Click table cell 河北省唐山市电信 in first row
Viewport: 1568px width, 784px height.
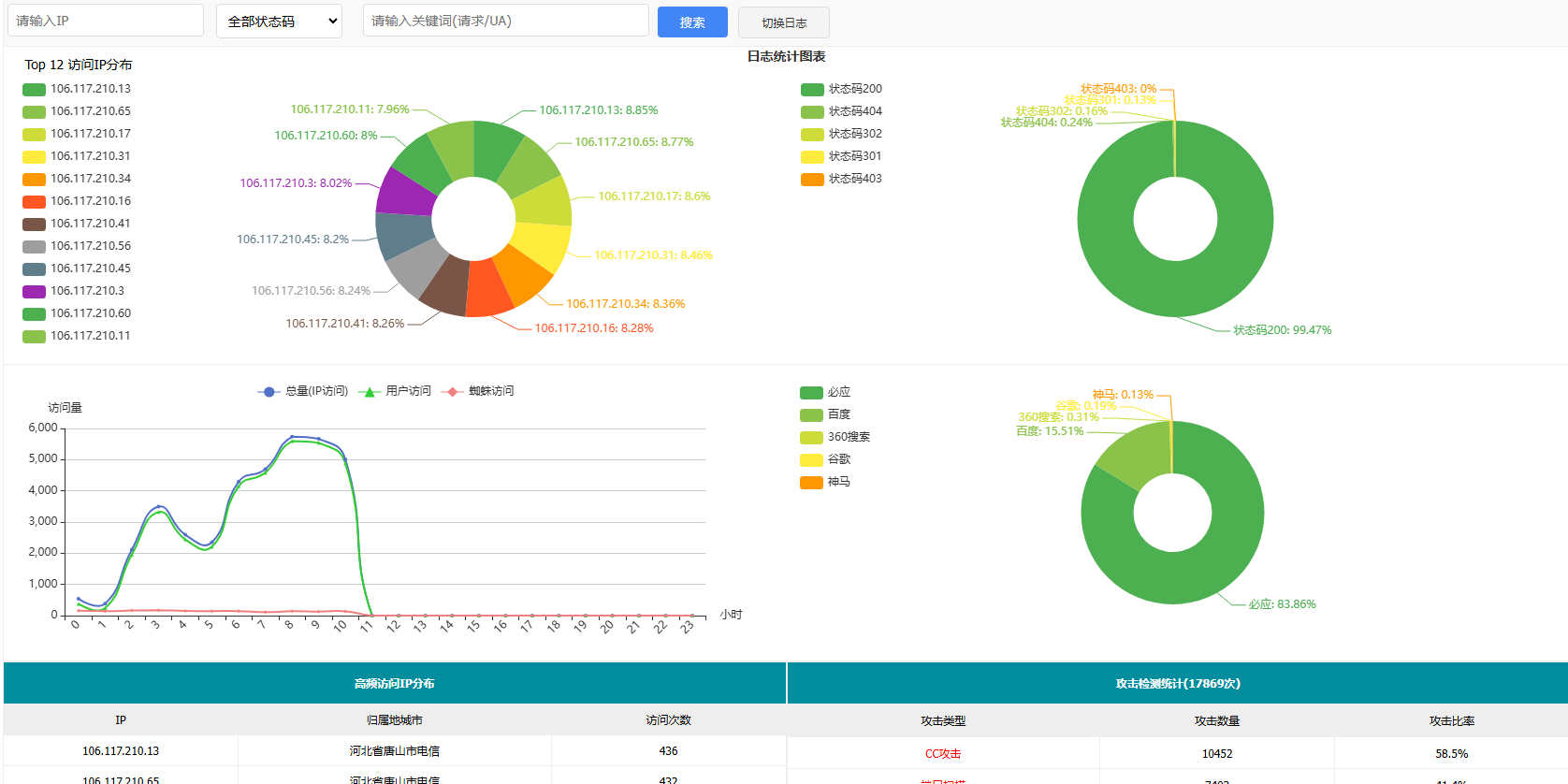395,751
